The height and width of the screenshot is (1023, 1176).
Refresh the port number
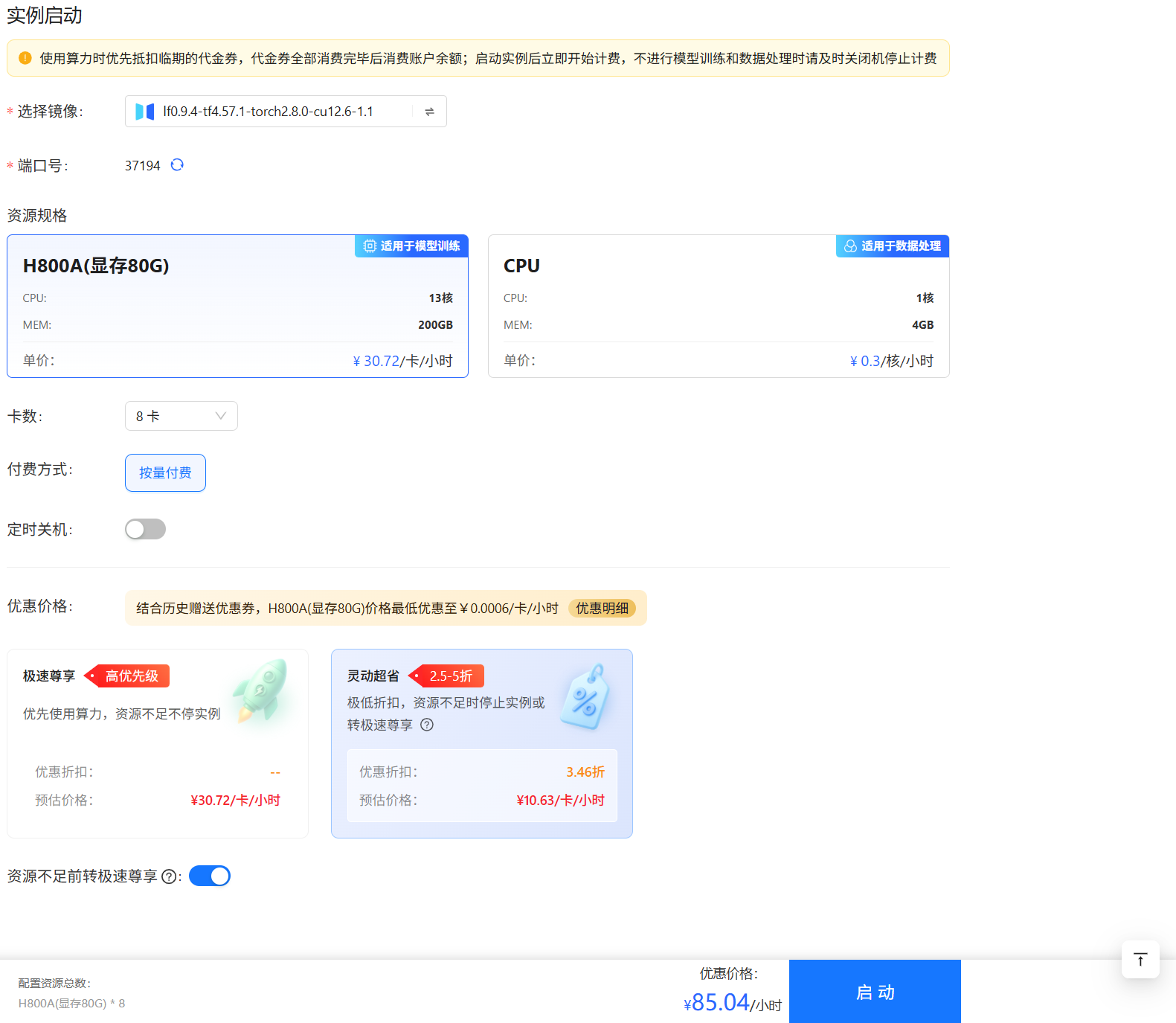(x=177, y=165)
